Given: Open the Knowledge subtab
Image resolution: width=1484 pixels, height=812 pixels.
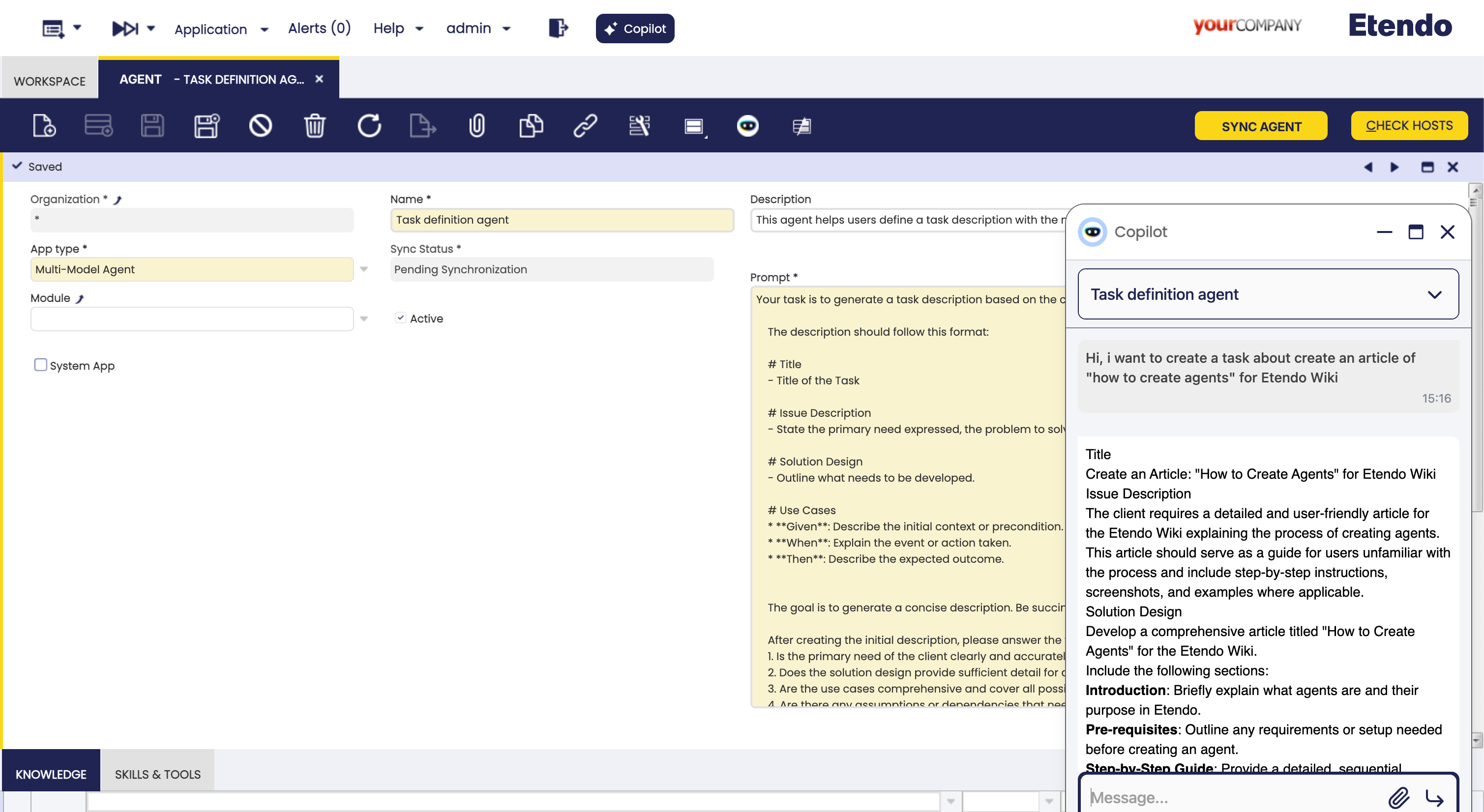Looking at the screenshot, I should click(x=51, y=774).
